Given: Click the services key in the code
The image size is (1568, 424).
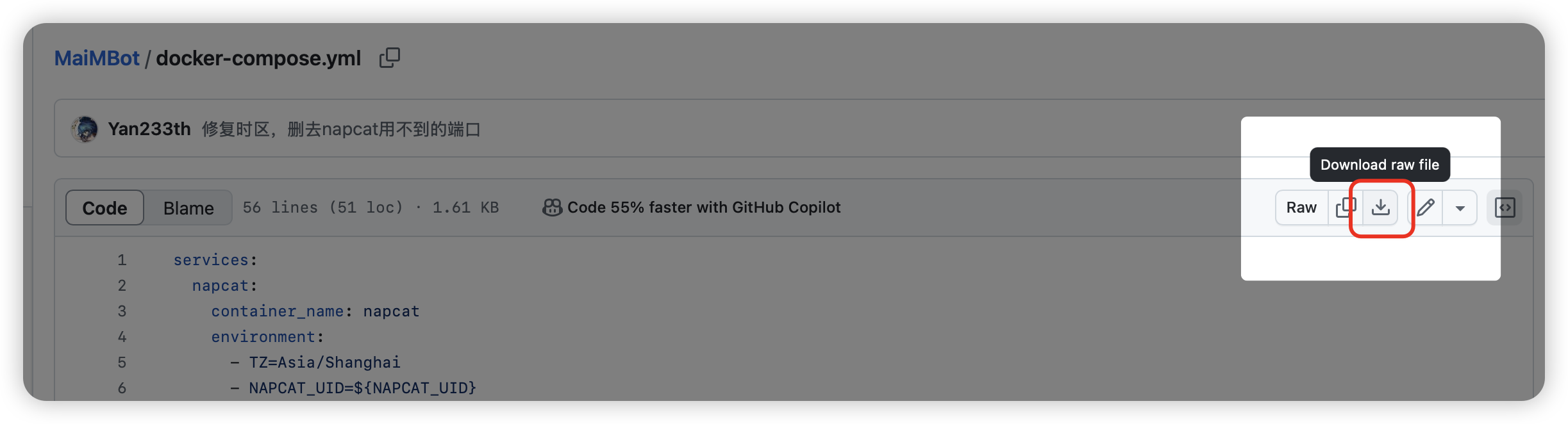Looking at the screenshot, I should point(211,260).
